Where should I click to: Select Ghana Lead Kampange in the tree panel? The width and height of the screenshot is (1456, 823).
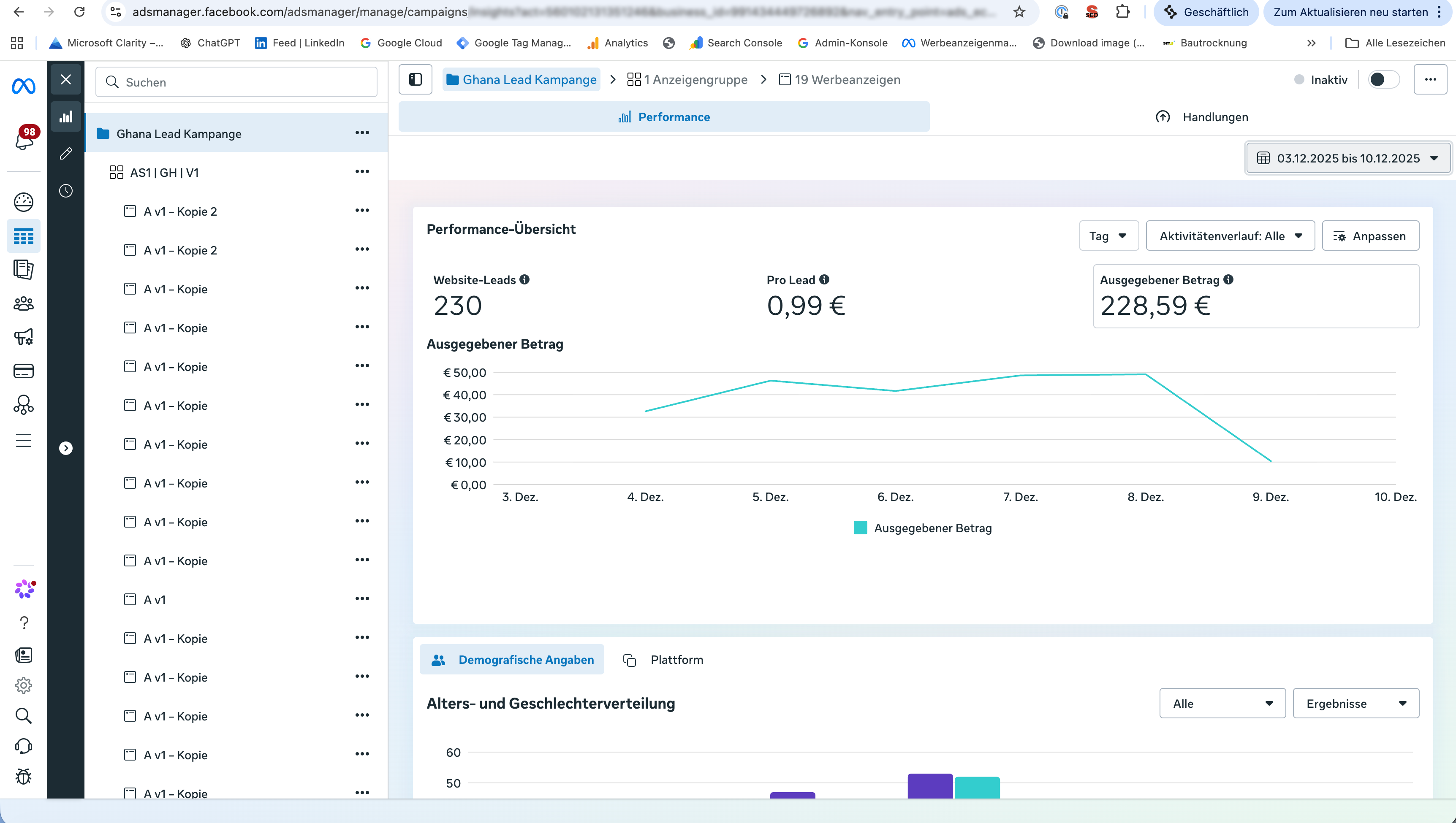click(236, 133)
